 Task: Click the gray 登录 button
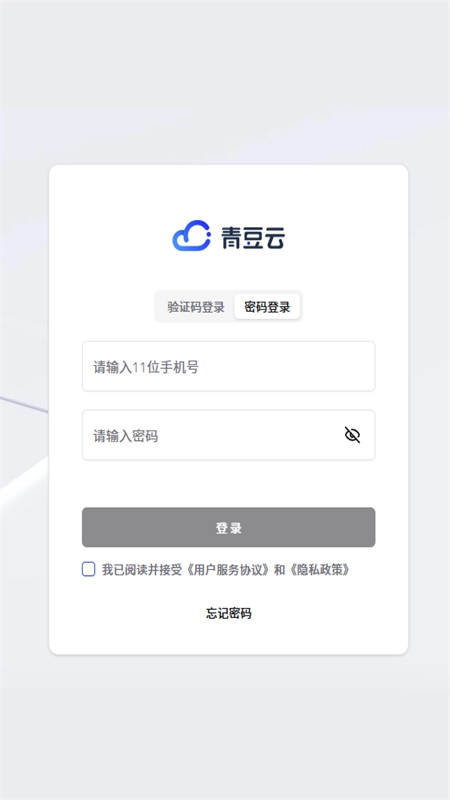[x=229, y=527]
